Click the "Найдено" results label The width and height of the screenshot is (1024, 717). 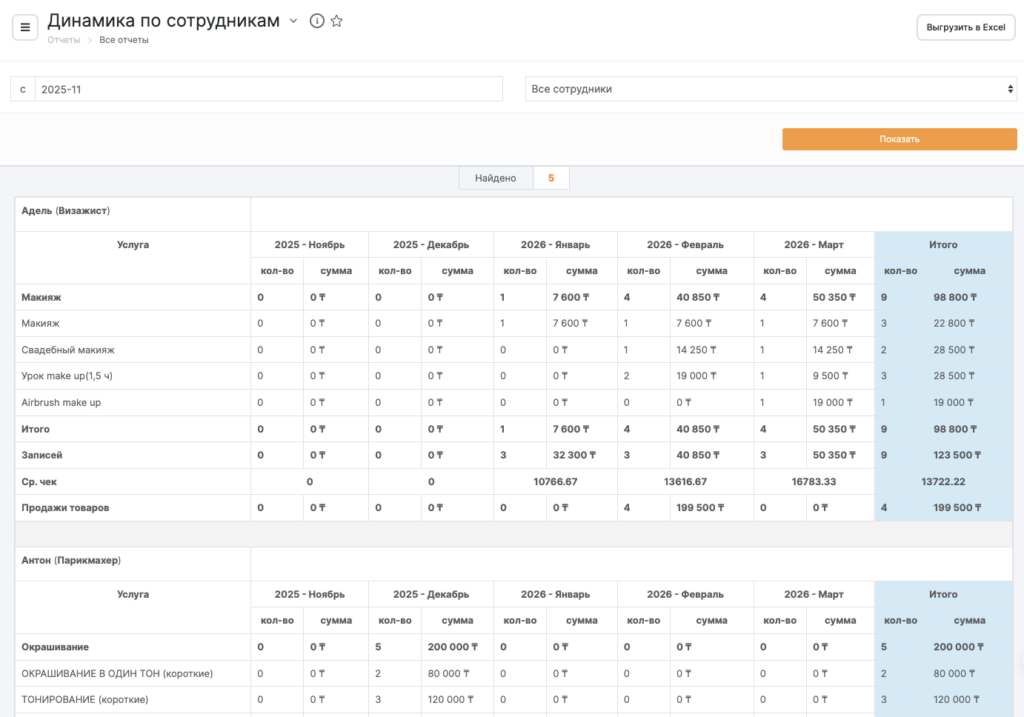click(x=495, y=178)
